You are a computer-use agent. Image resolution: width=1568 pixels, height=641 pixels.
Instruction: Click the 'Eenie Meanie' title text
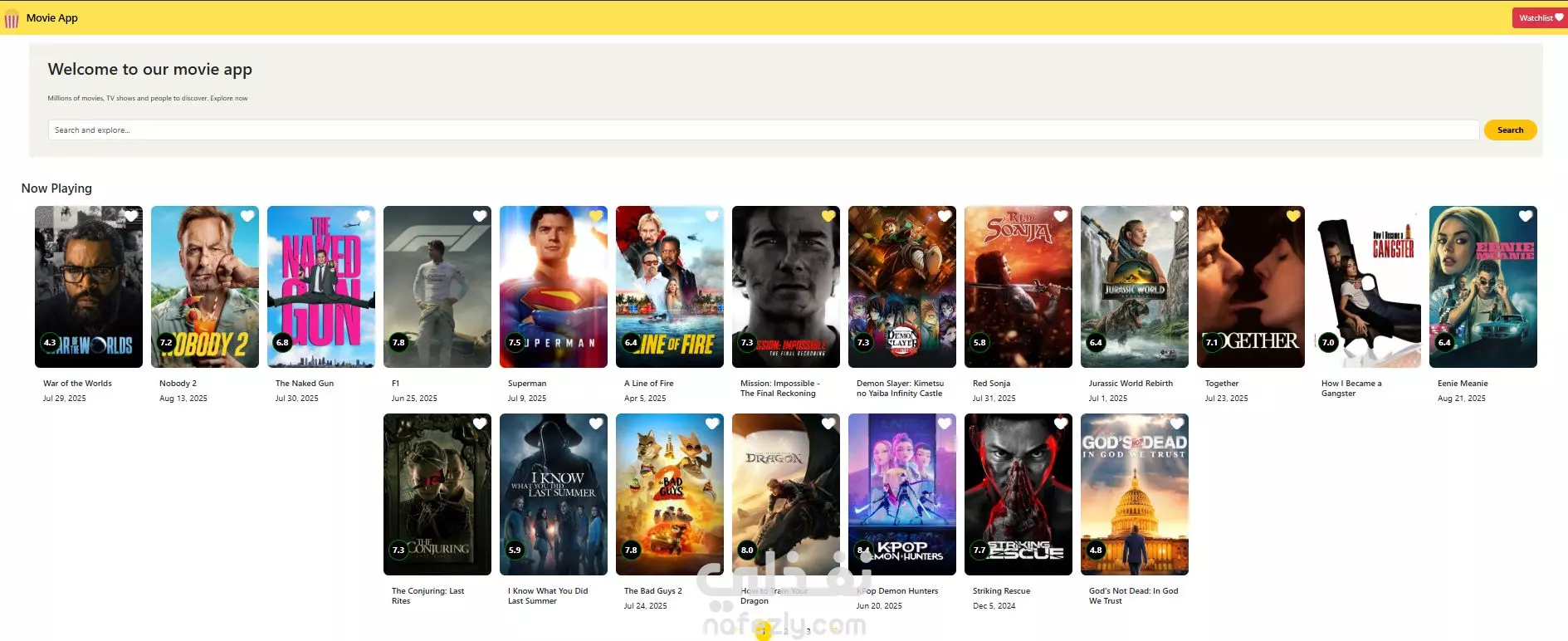point(1463,384)
